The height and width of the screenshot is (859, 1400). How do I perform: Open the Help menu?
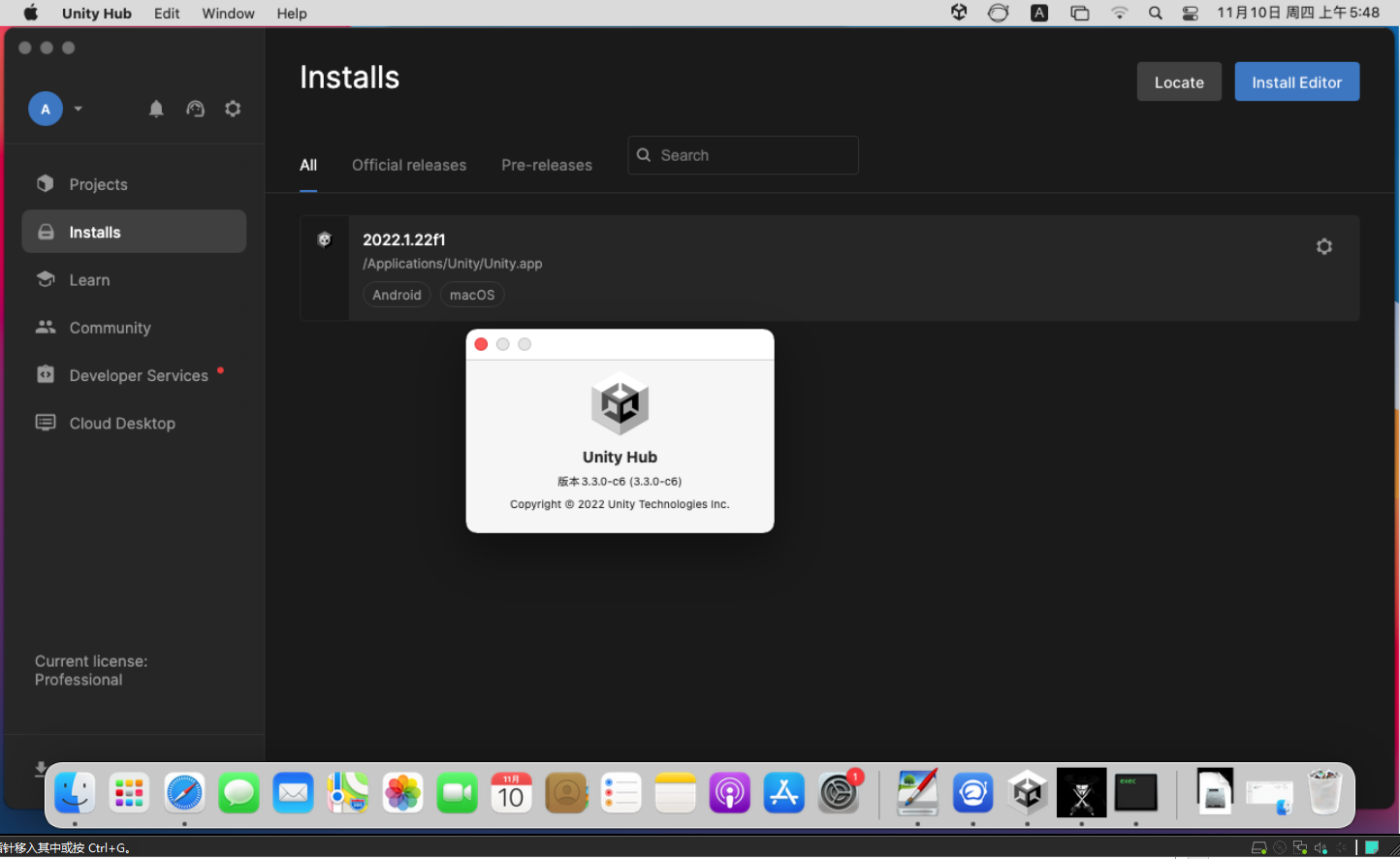click(x=292, y=14)
